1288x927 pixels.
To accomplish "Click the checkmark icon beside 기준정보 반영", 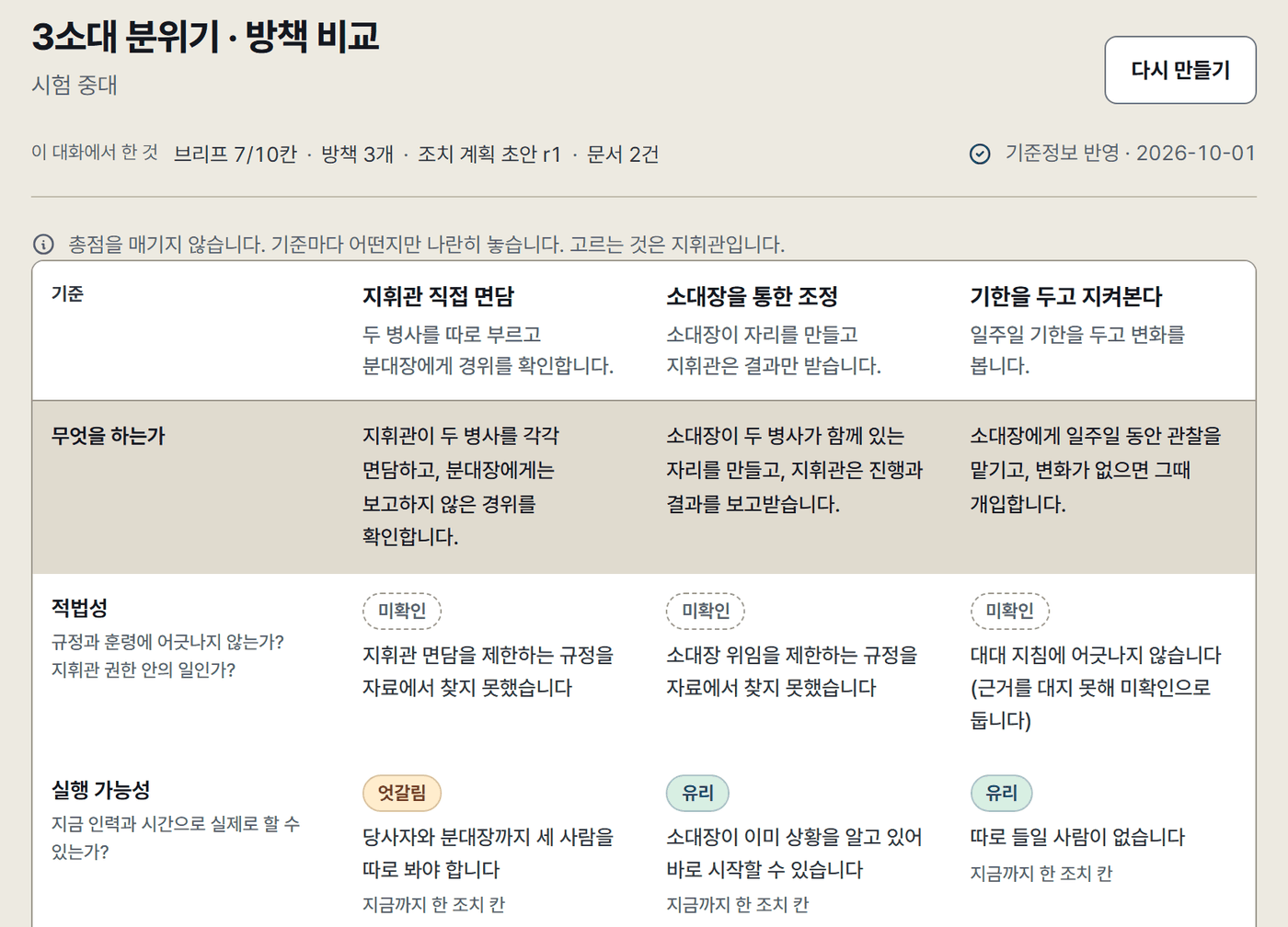I will click(x=980, y=154).
